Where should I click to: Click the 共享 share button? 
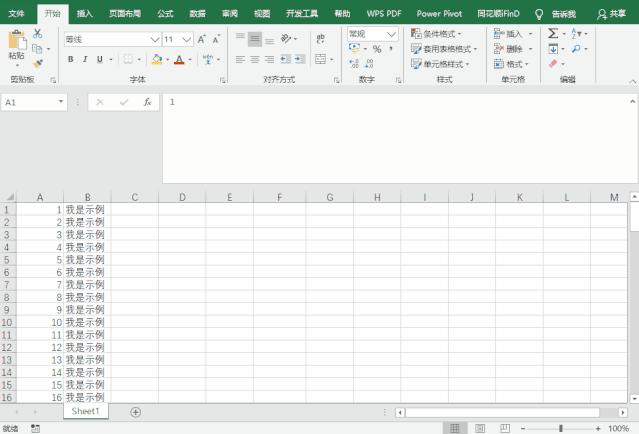[611, 14]
